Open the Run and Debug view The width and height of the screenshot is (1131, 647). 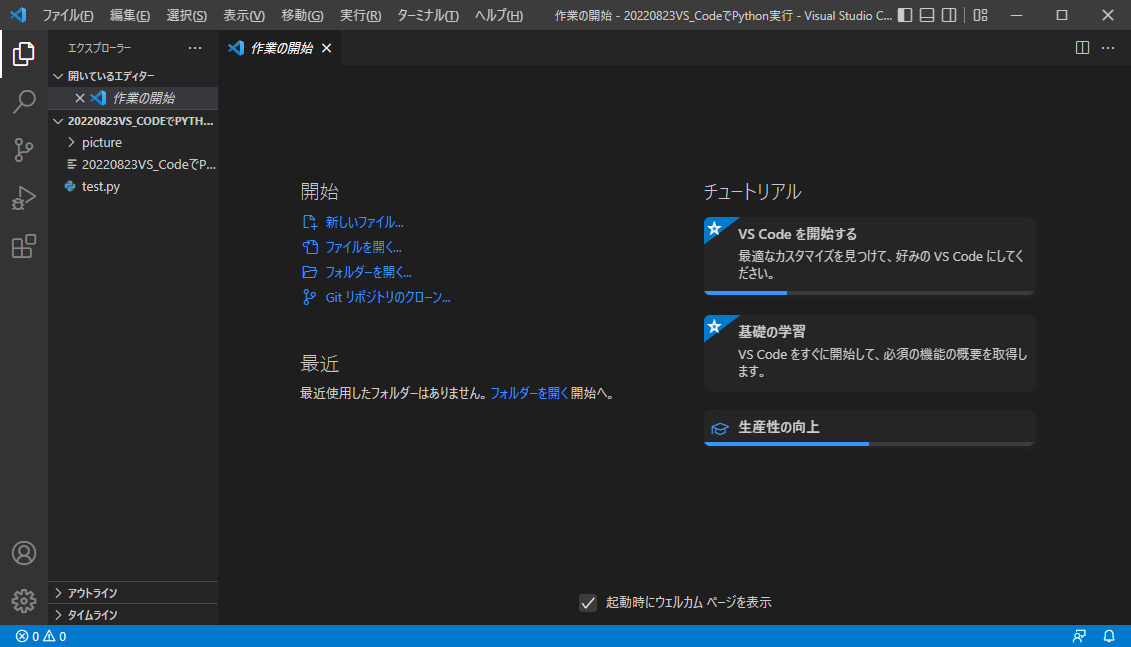(24, 198)
